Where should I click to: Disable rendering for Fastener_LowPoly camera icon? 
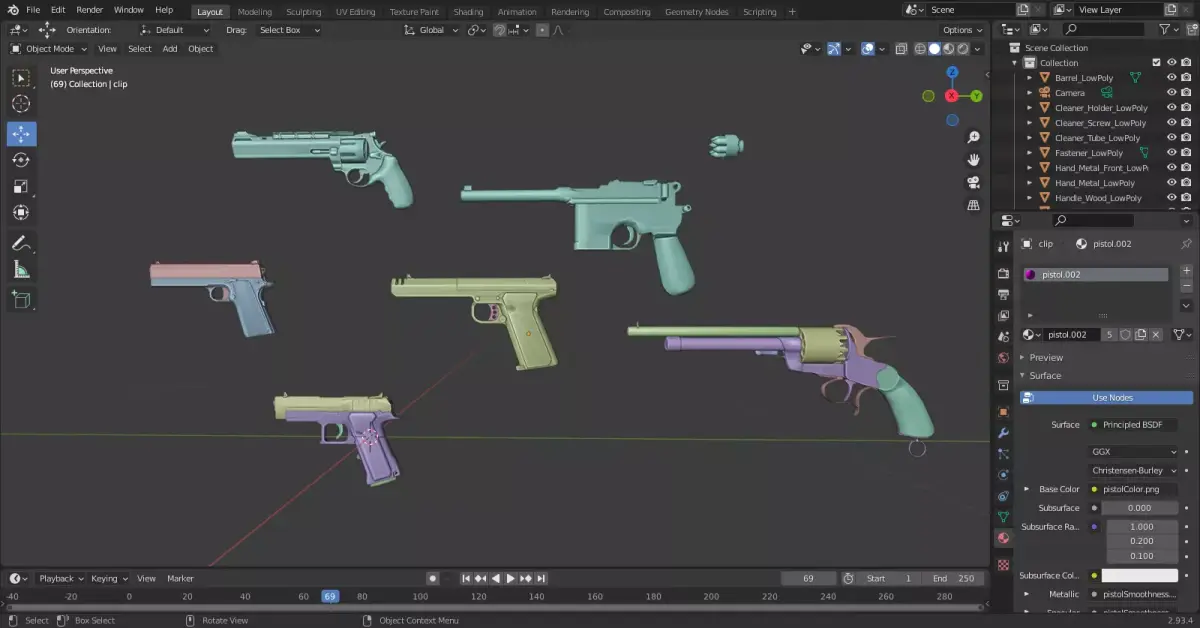click(1186, 153)
